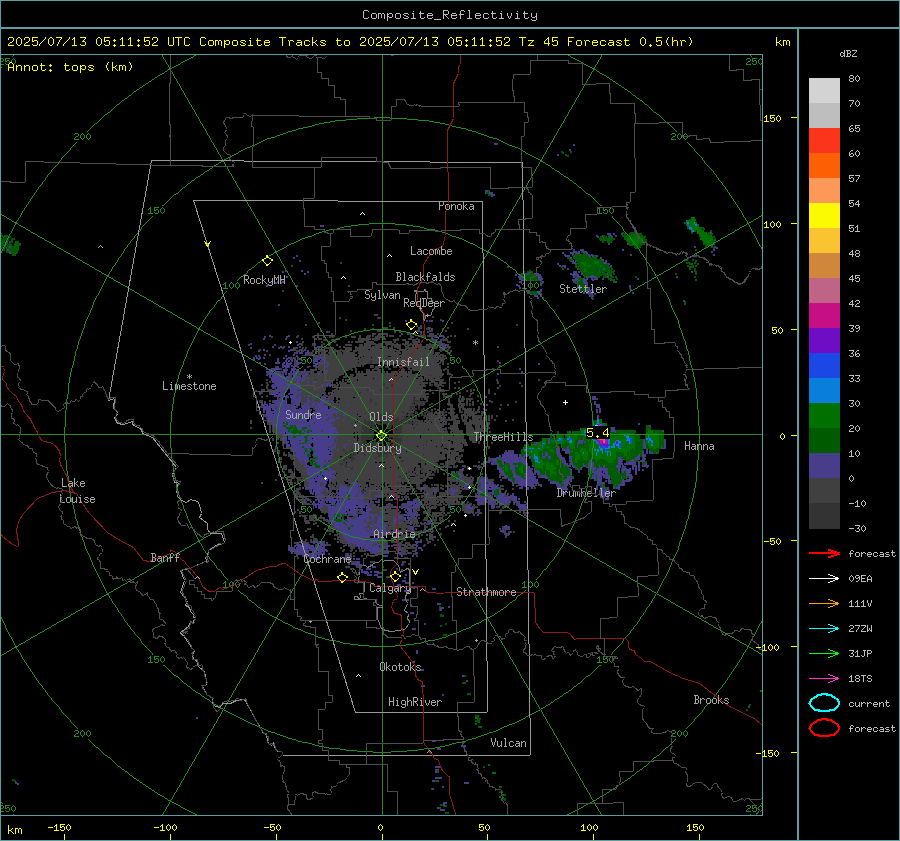Image resolution: width=900 pixels, height=841 pixels.
Task: Click the Lake Louise label
Action: click(77, 491)
